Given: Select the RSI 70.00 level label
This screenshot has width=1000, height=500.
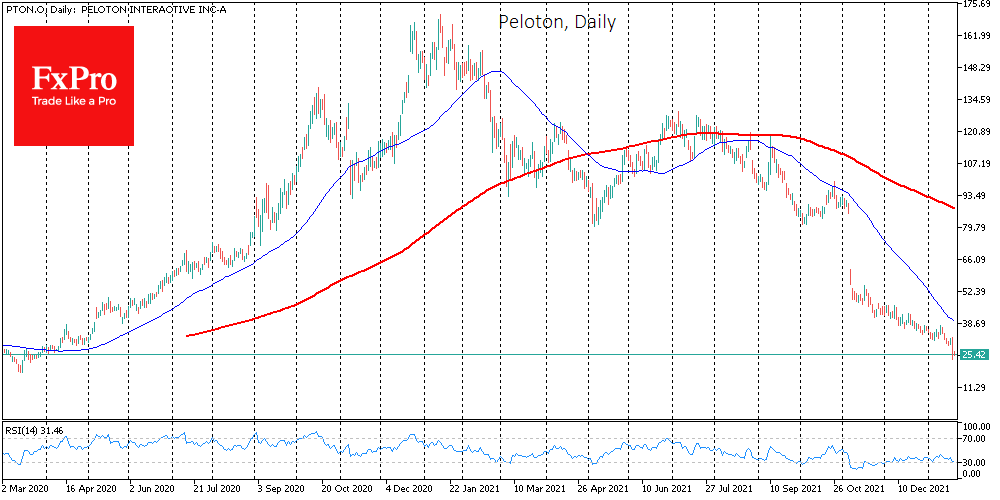Looking at the screenshot, I should tap(976, 439).
